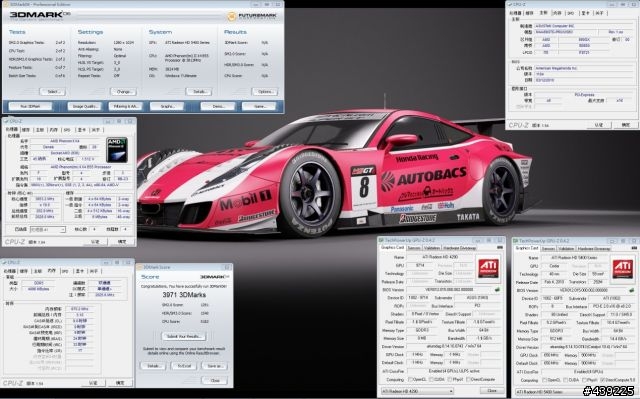
Task: Open Sensors tab in HD 4290 GPU-Z
Action: click(x=414, y=248)
